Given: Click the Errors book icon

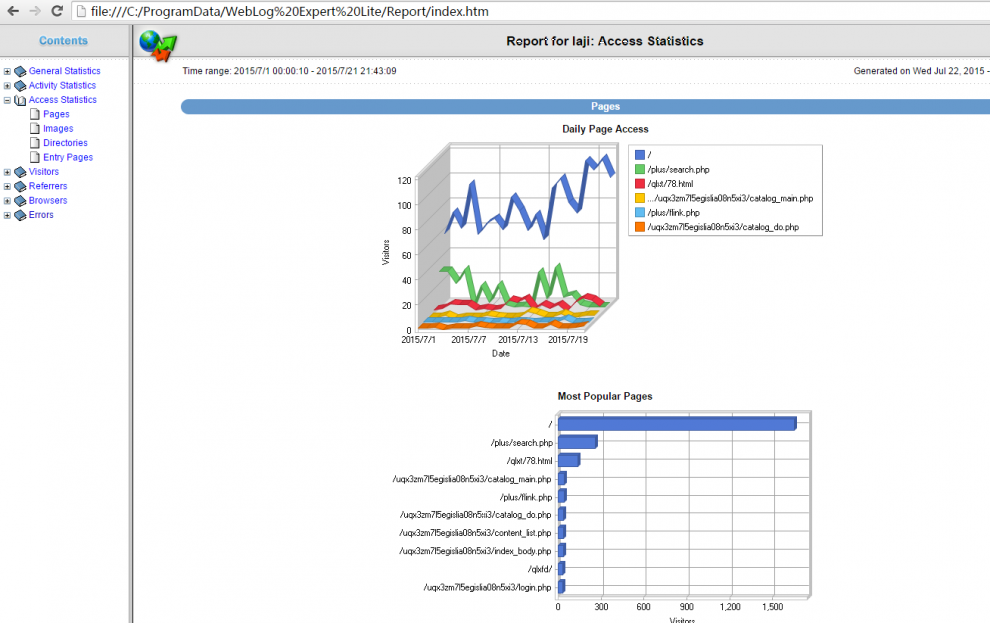Looking at the screenshot, I should [20, 215].
